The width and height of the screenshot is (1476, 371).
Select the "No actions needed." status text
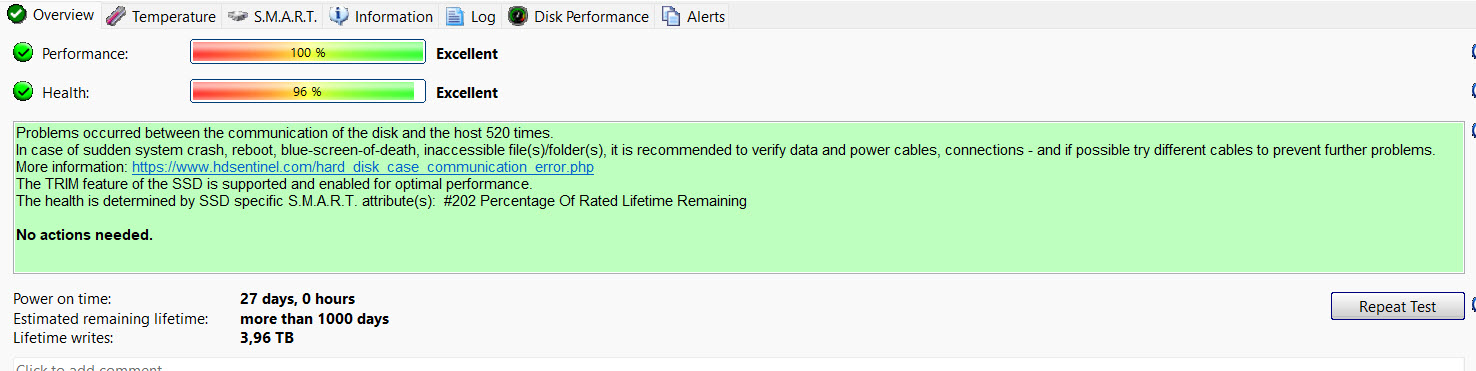point(85,235)
